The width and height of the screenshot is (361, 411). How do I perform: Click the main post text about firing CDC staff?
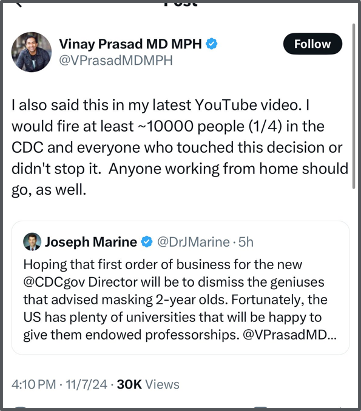(180, 147)
